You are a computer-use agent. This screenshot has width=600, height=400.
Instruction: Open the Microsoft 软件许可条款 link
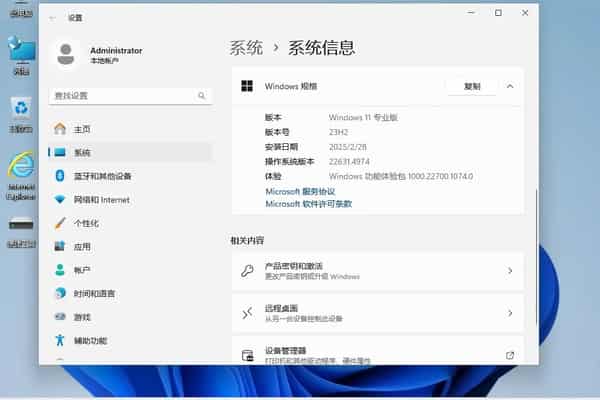[x=308, y=204]
